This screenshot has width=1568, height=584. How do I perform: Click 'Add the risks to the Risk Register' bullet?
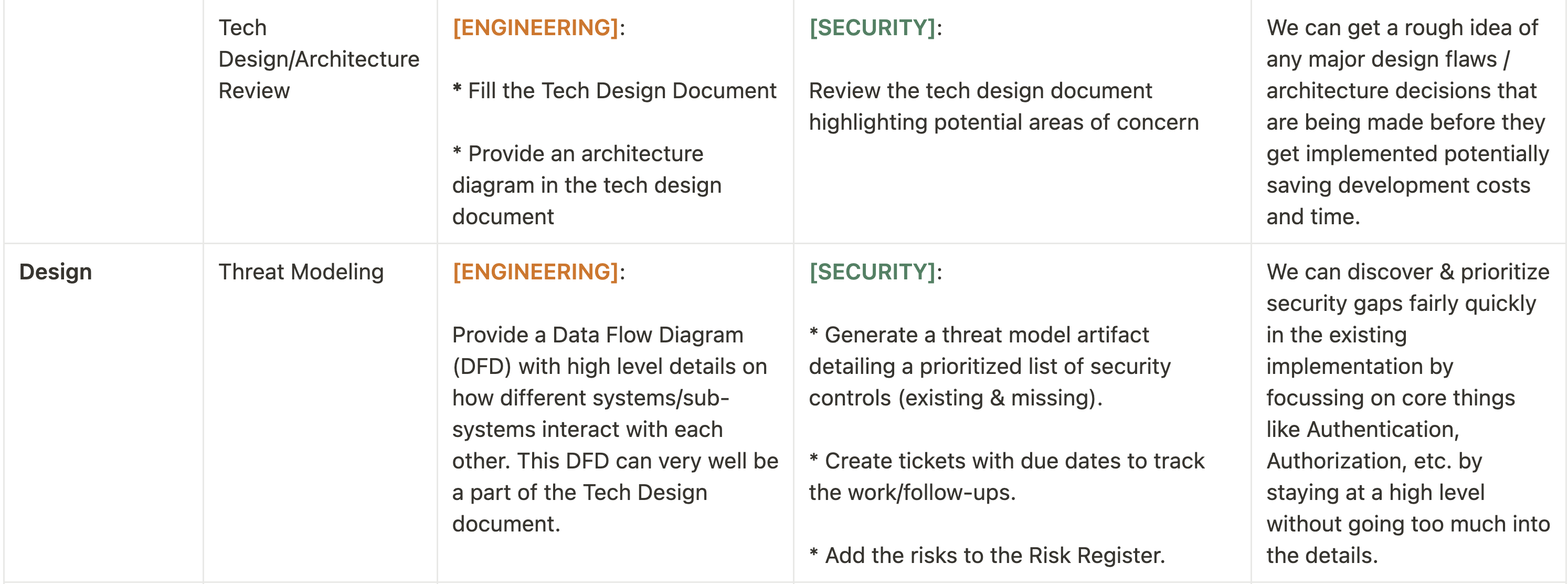(x=987, y=556)
